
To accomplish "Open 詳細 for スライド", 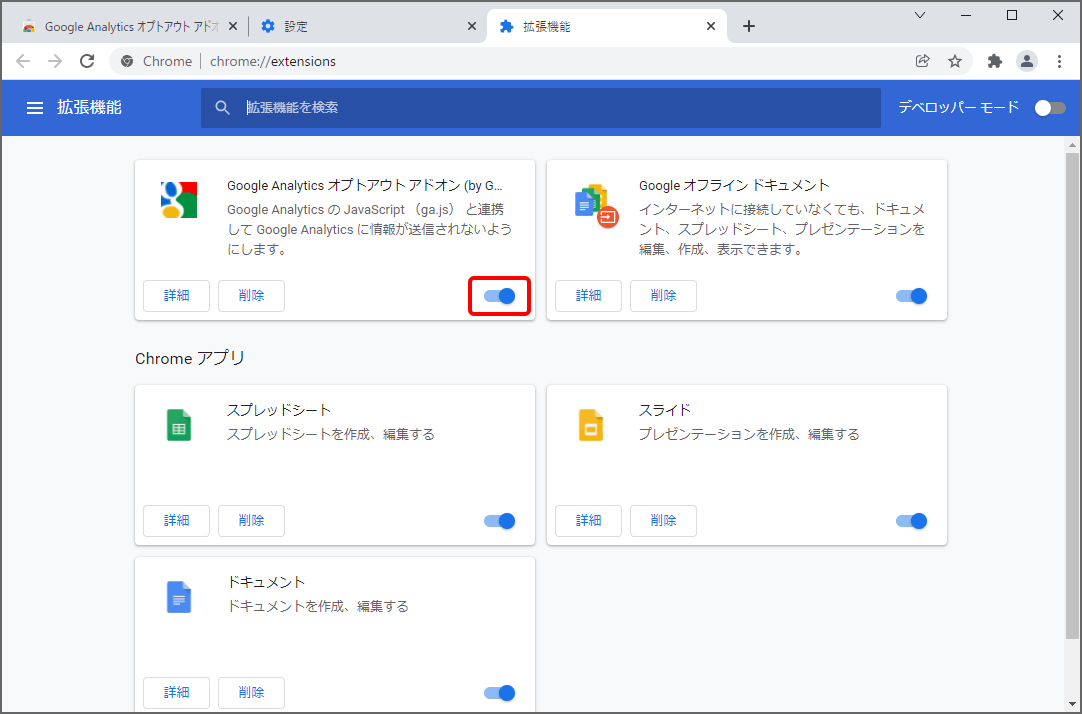I will (x=589, y=521).
